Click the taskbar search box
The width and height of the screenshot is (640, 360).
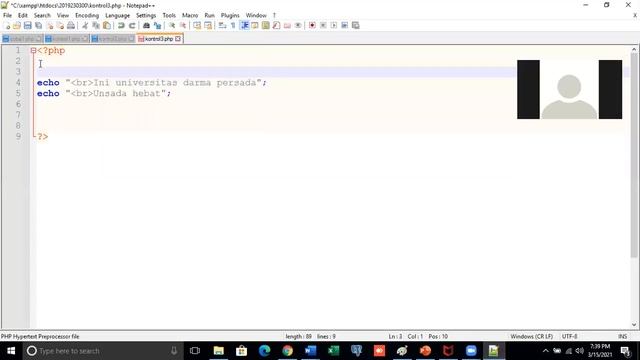coord(102,351)
